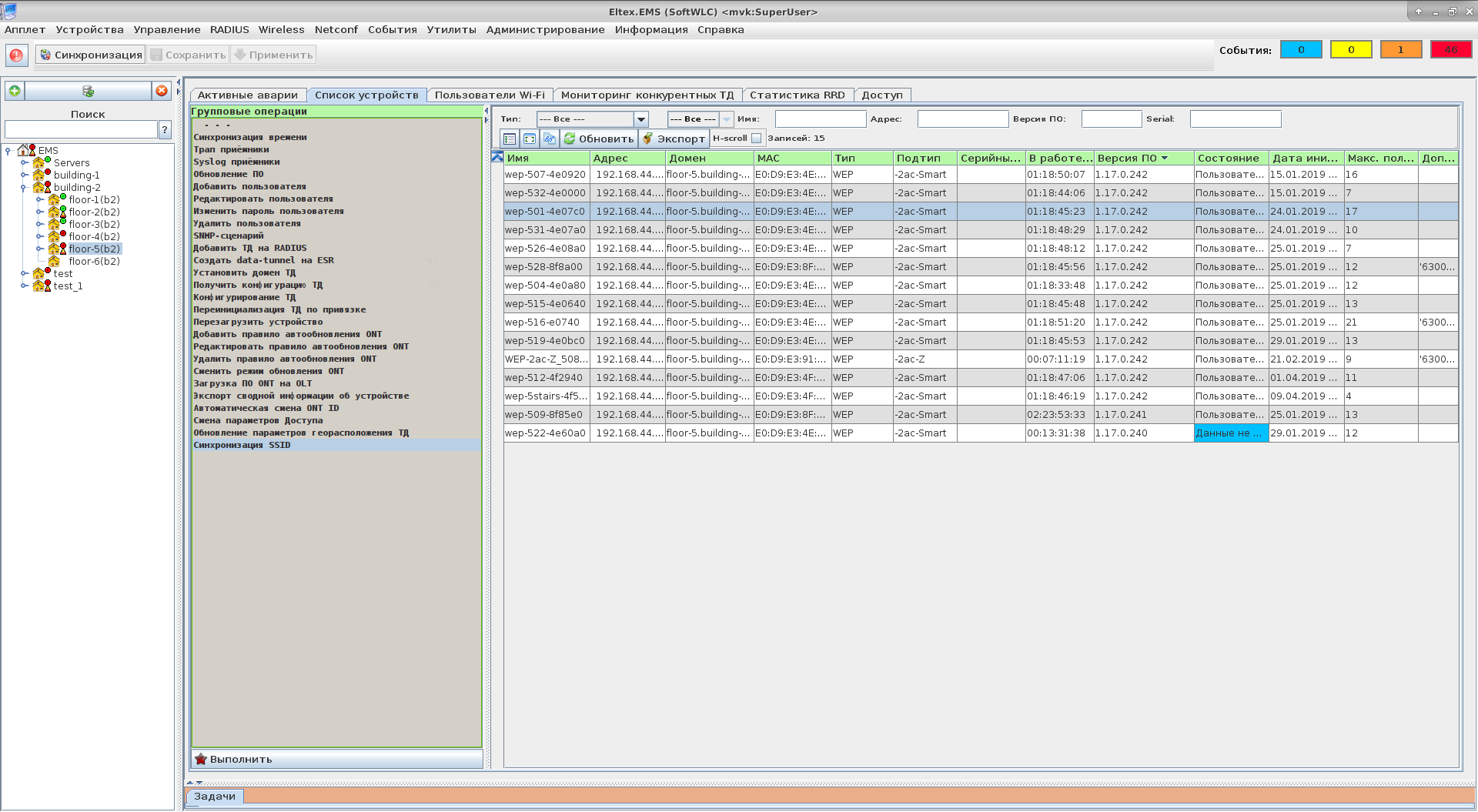Click the sort arrow on Версия ПО column

point(1165,158)
